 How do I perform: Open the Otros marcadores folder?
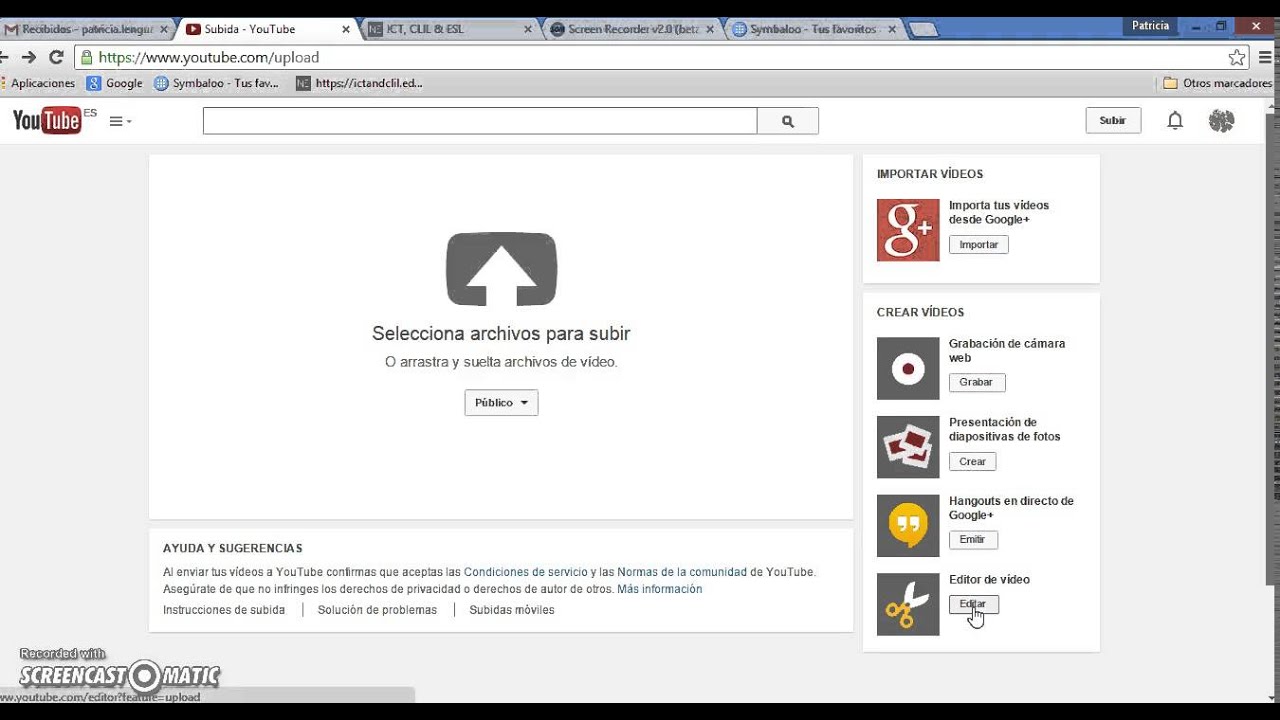click(1218, 84)
